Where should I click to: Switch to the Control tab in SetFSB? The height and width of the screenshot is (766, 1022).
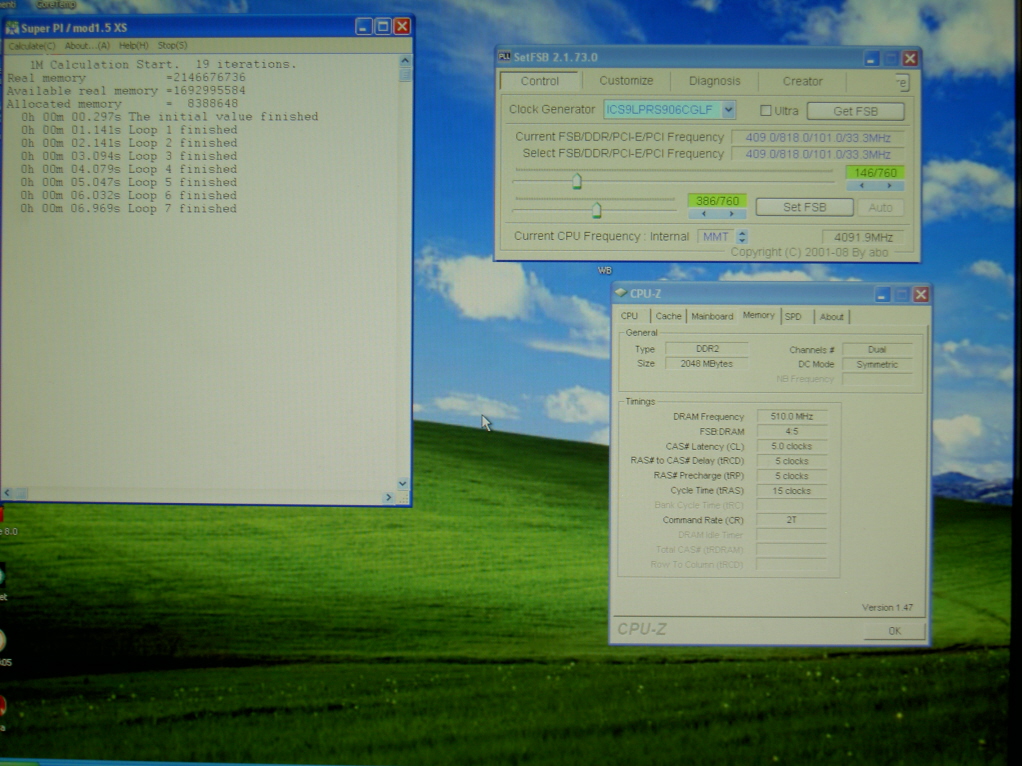540,81
